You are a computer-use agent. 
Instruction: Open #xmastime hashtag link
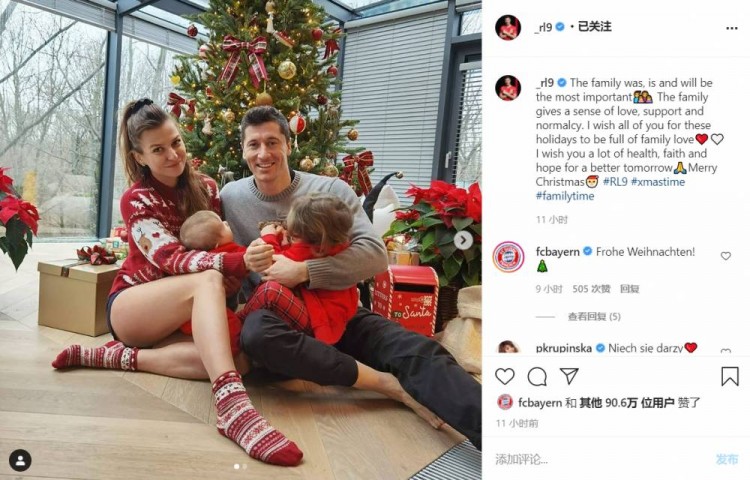tap(658, 182)
